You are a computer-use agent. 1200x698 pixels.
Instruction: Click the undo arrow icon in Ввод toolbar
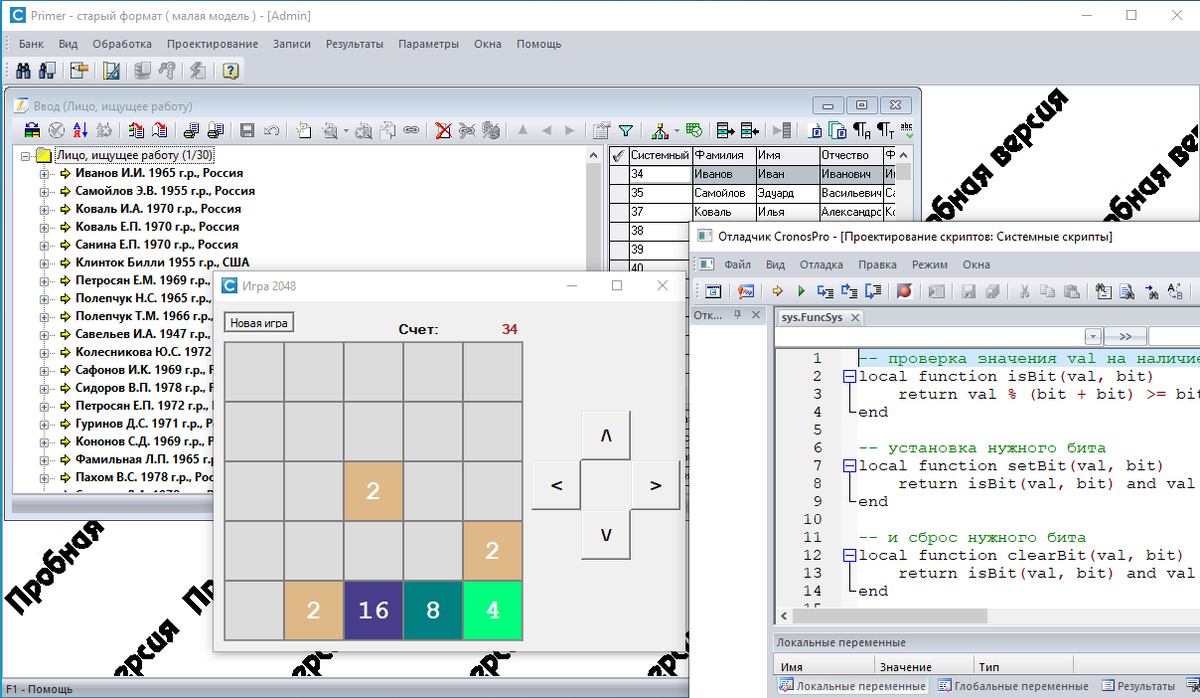(271, 130)
